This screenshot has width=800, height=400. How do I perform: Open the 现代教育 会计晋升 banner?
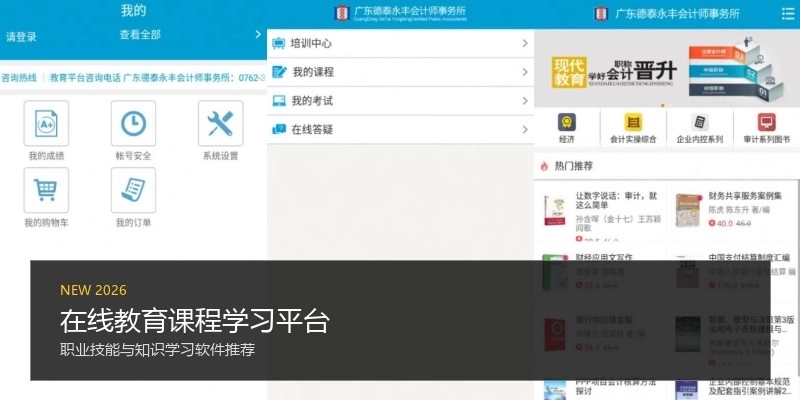click(x=667, y=68)
